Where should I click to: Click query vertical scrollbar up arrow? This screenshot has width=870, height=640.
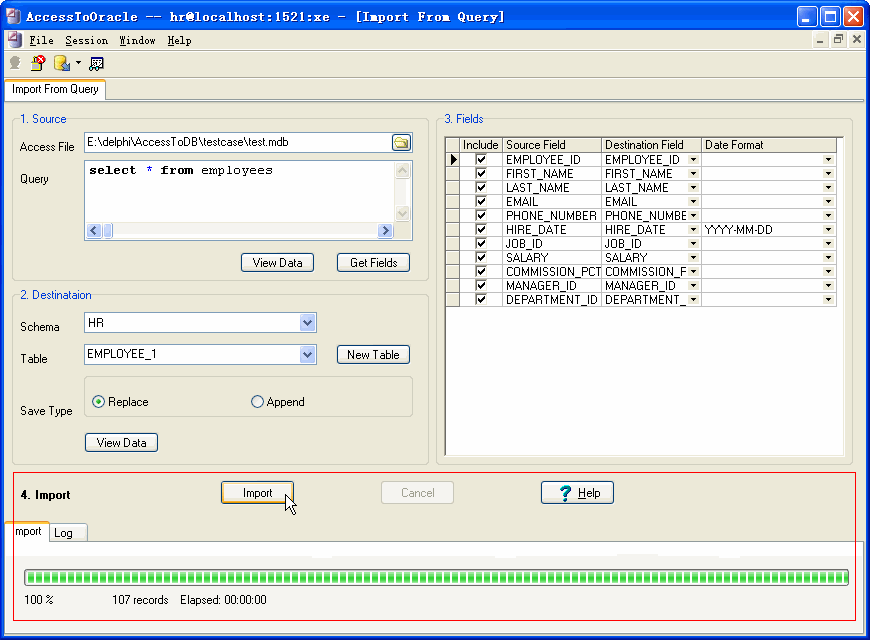[403, 170]
